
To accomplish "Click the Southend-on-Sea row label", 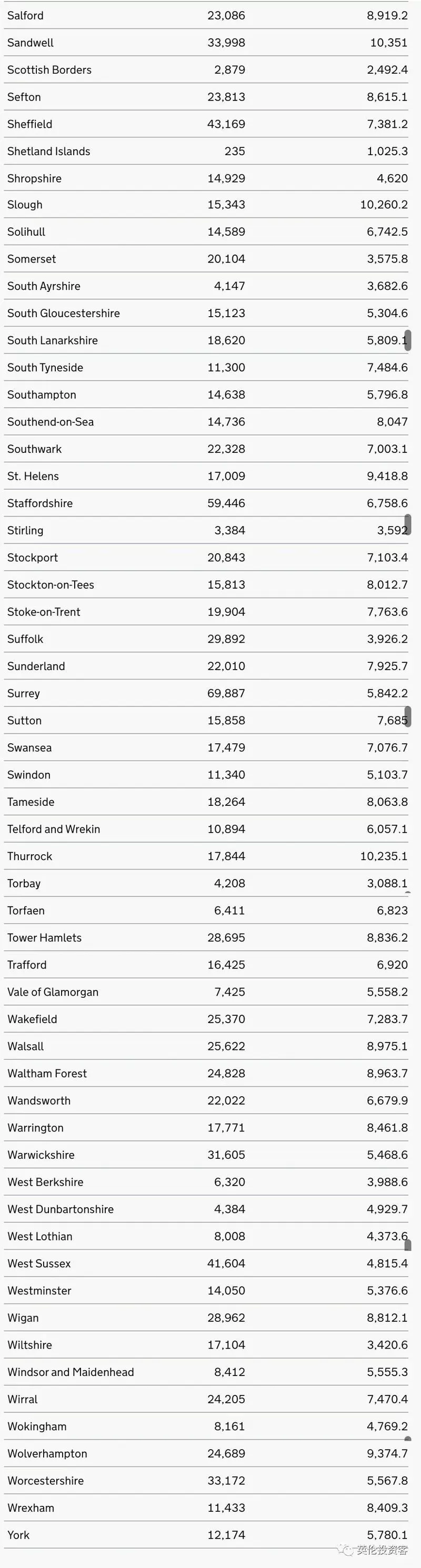I will pyautogui.click(x=51, y=422).
